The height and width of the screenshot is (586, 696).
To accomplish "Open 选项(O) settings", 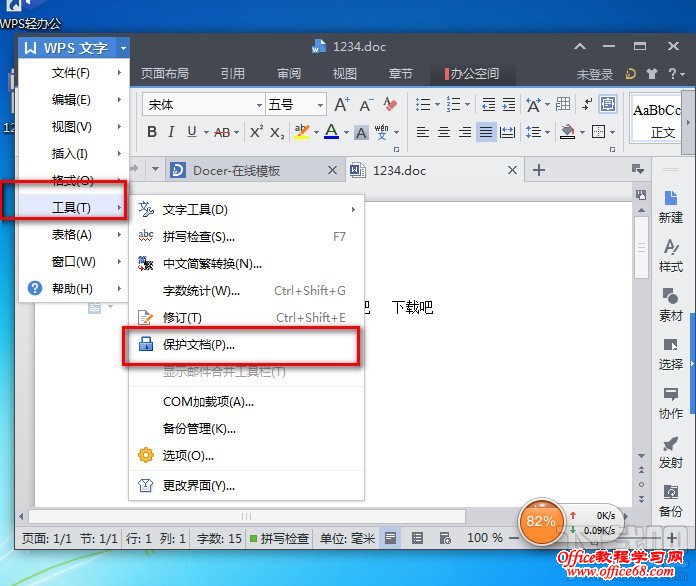I will click(246, 455).
